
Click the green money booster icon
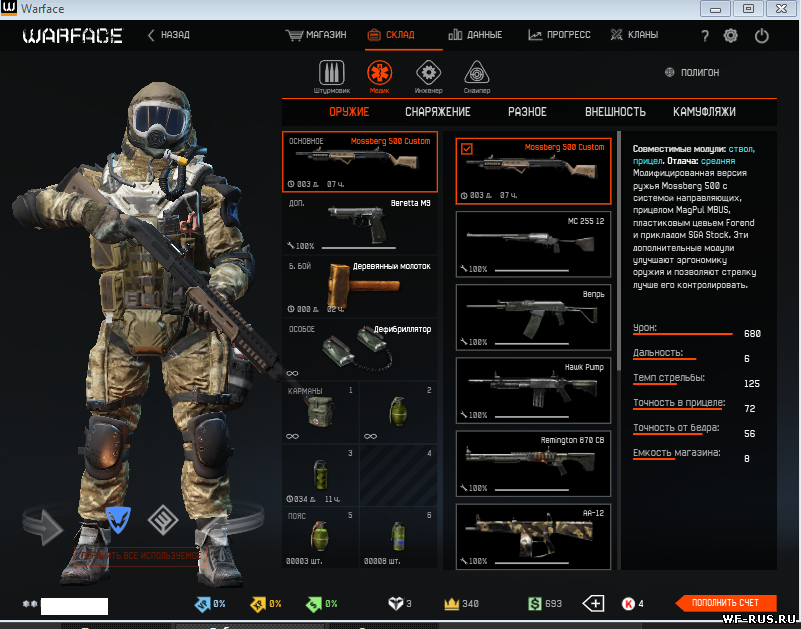(314, 604)
